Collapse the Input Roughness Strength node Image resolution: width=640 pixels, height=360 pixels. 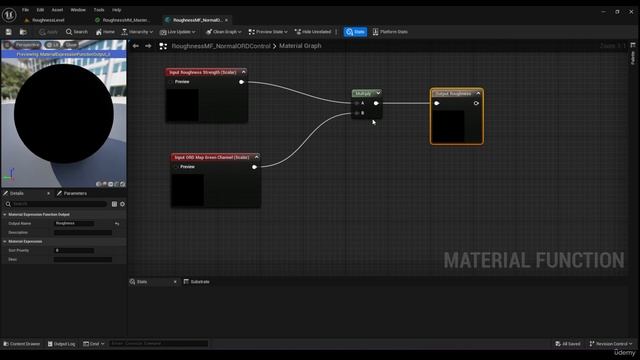click(244, 72)
